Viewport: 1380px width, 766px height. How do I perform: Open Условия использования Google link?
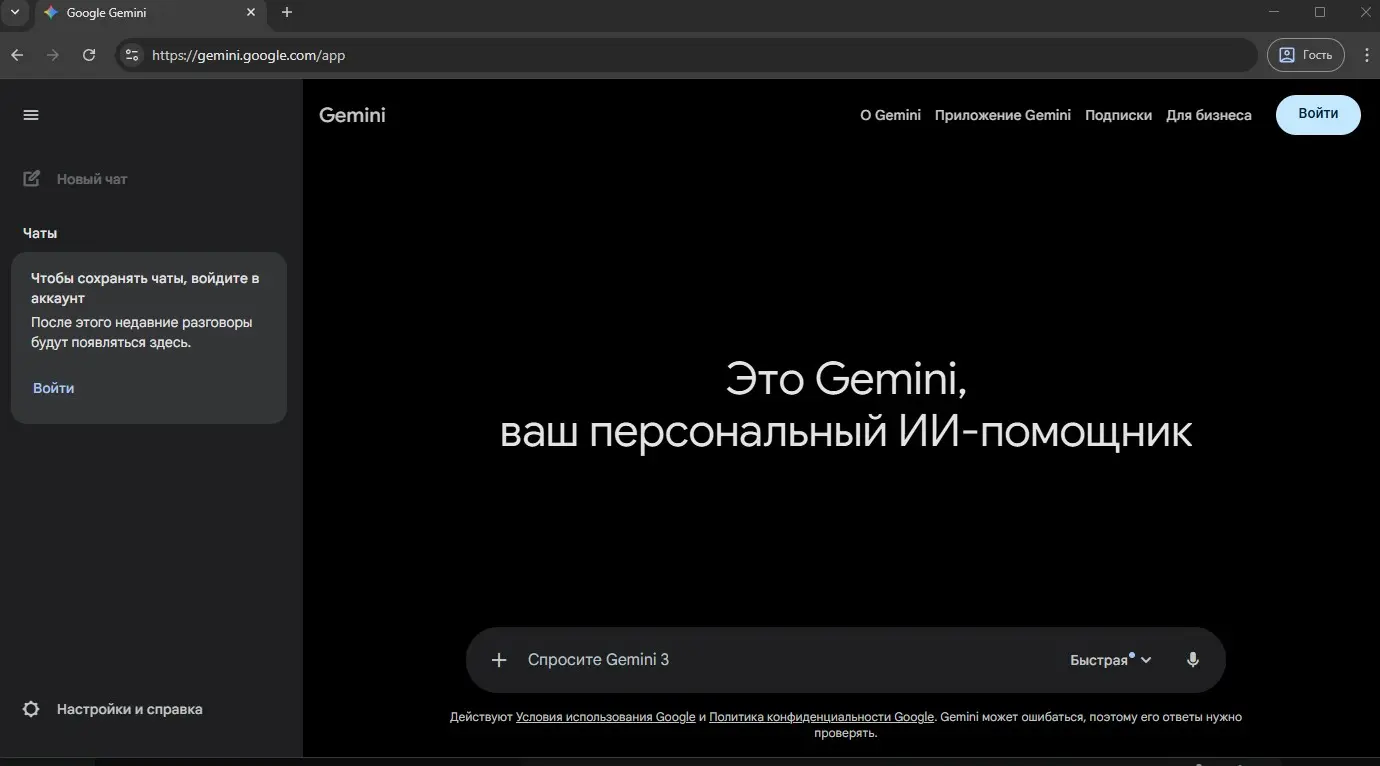pyautogui.click(x=605, y=717)
